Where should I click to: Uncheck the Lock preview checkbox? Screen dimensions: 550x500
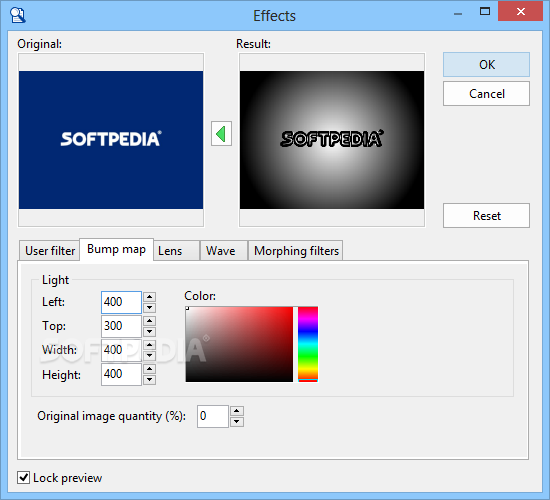[24, 478]
